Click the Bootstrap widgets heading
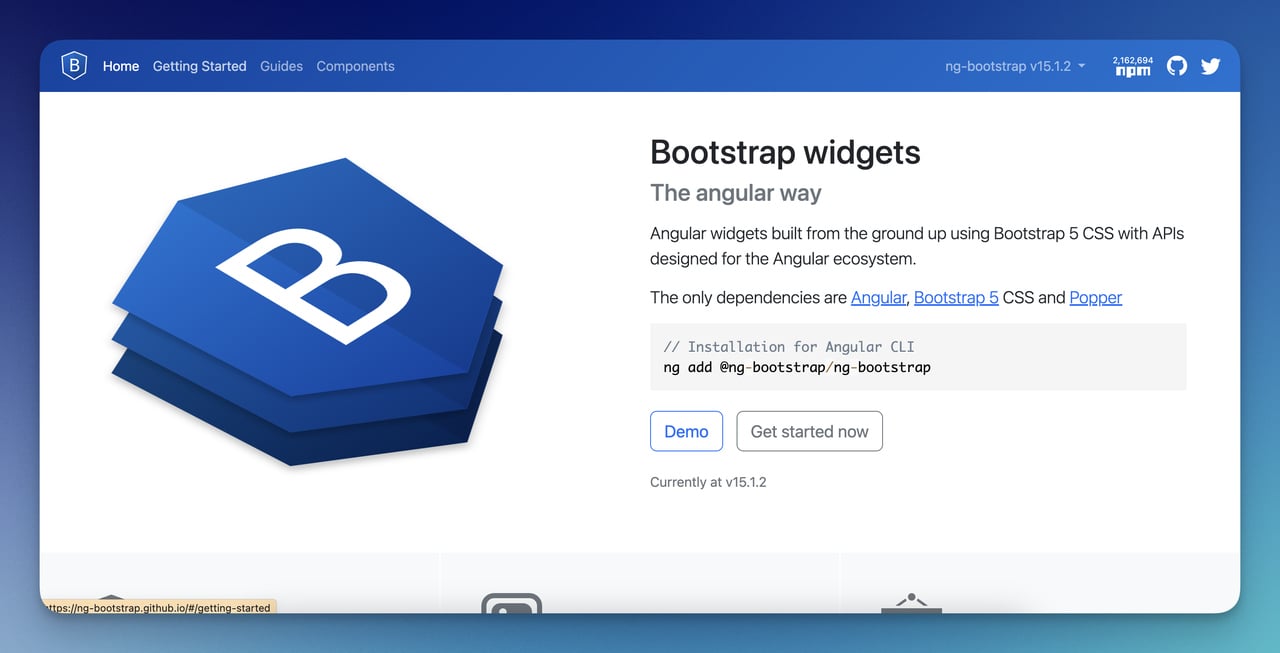 click(x=785, y=152)
